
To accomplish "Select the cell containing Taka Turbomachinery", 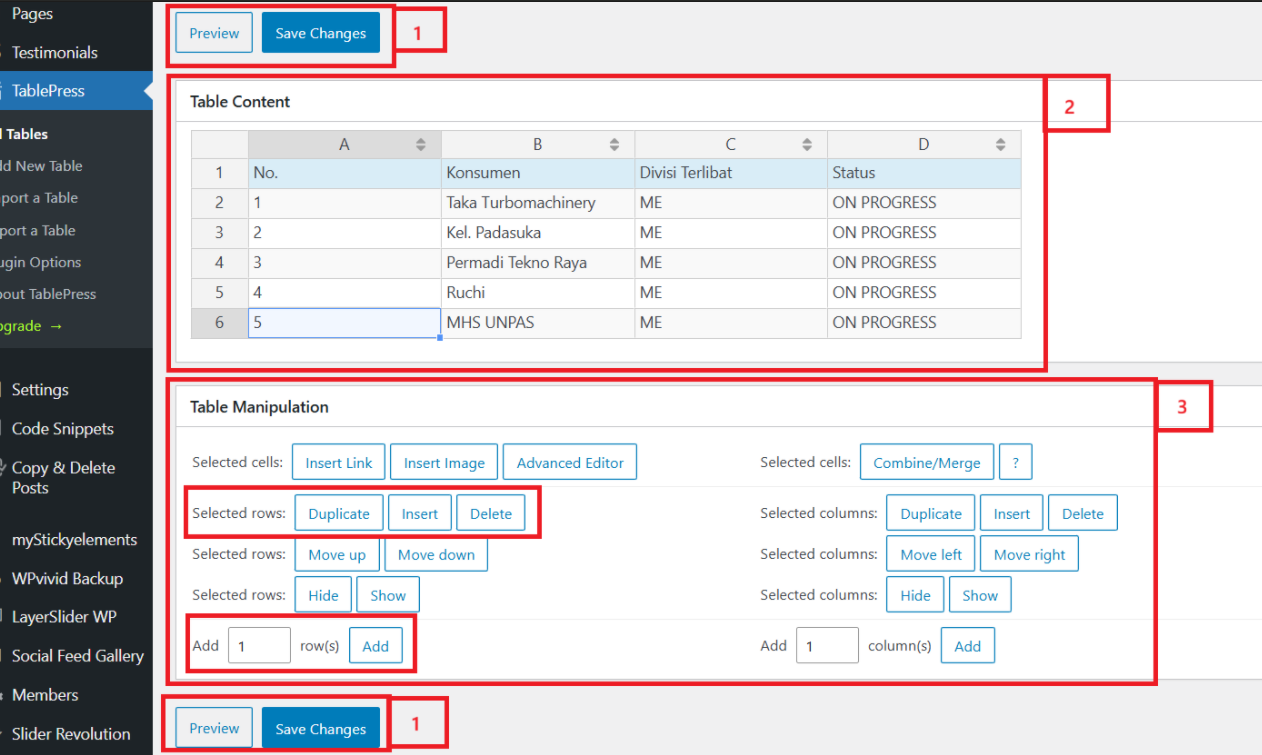I will (x=537, y=203).
